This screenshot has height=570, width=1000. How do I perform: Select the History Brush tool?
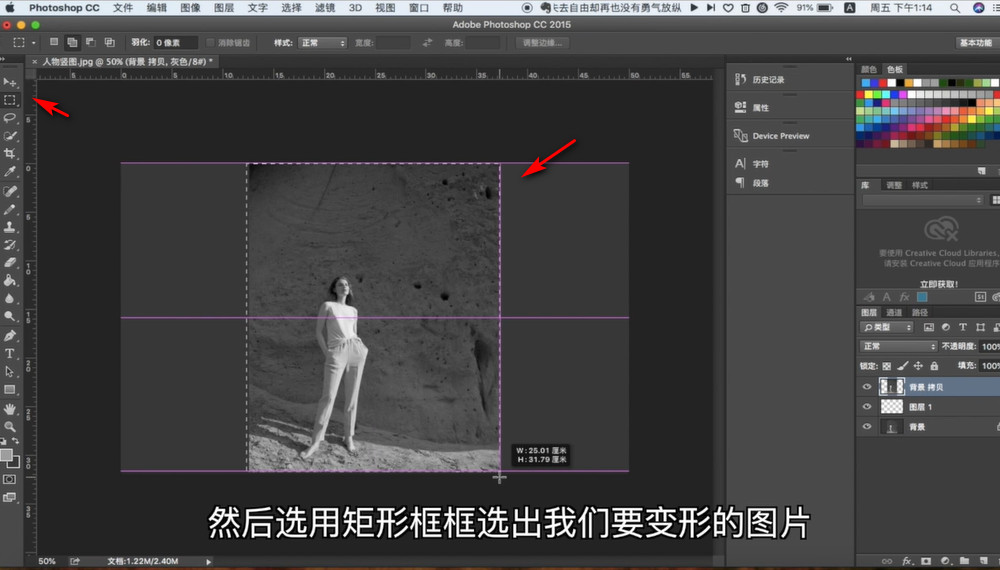tap(10, 245)
